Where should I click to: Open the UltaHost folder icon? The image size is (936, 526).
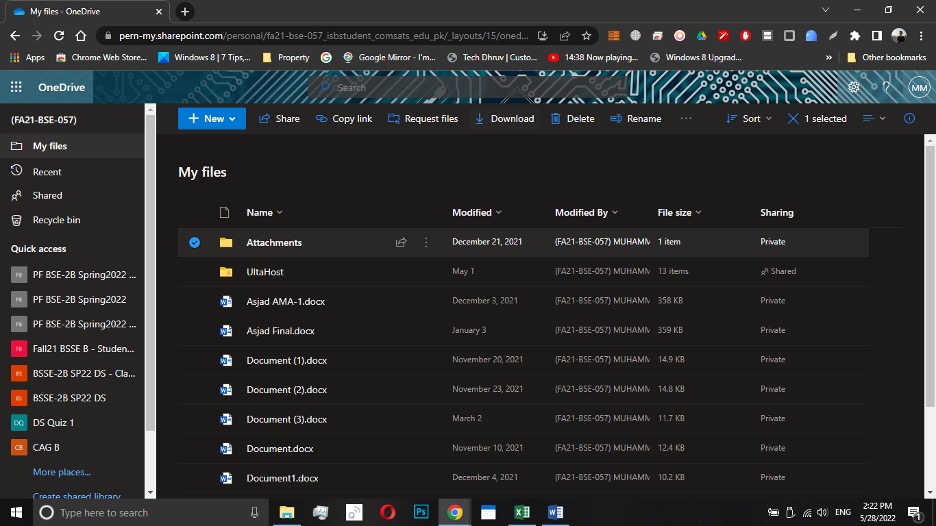(226, 272)
